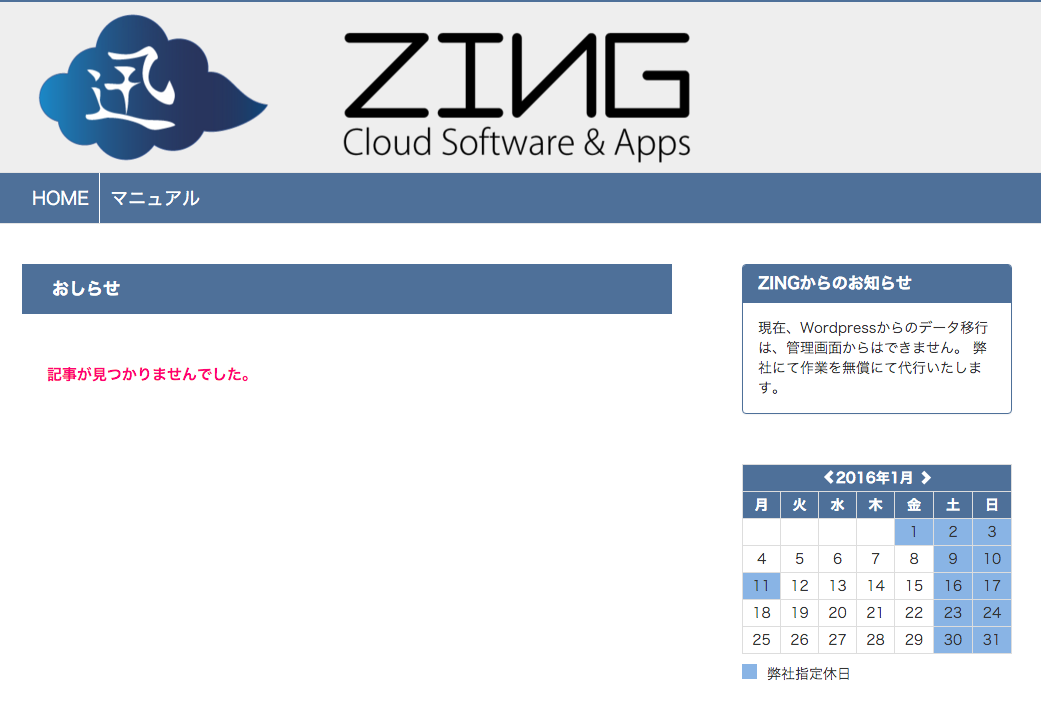Image resolution: width=1041 pixels, height=715 pixels.
Task: Select calendar day 13
Action: [837, 586]
